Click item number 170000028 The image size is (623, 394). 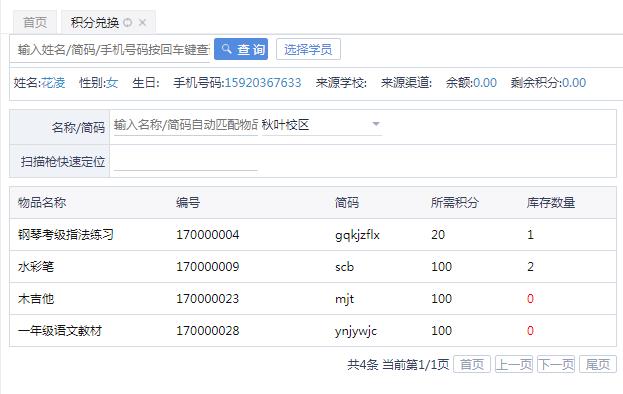(207, 330)
